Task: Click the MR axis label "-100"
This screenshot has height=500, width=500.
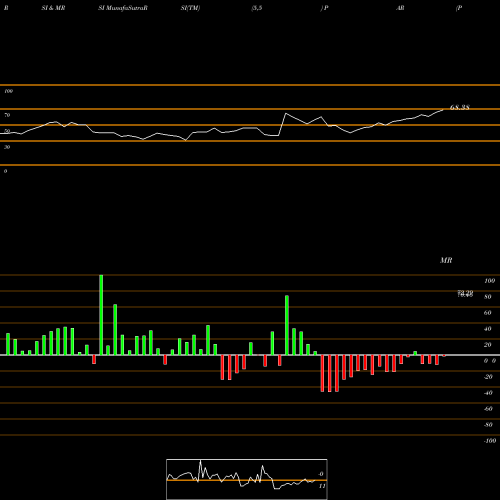Action: [490, 441]
